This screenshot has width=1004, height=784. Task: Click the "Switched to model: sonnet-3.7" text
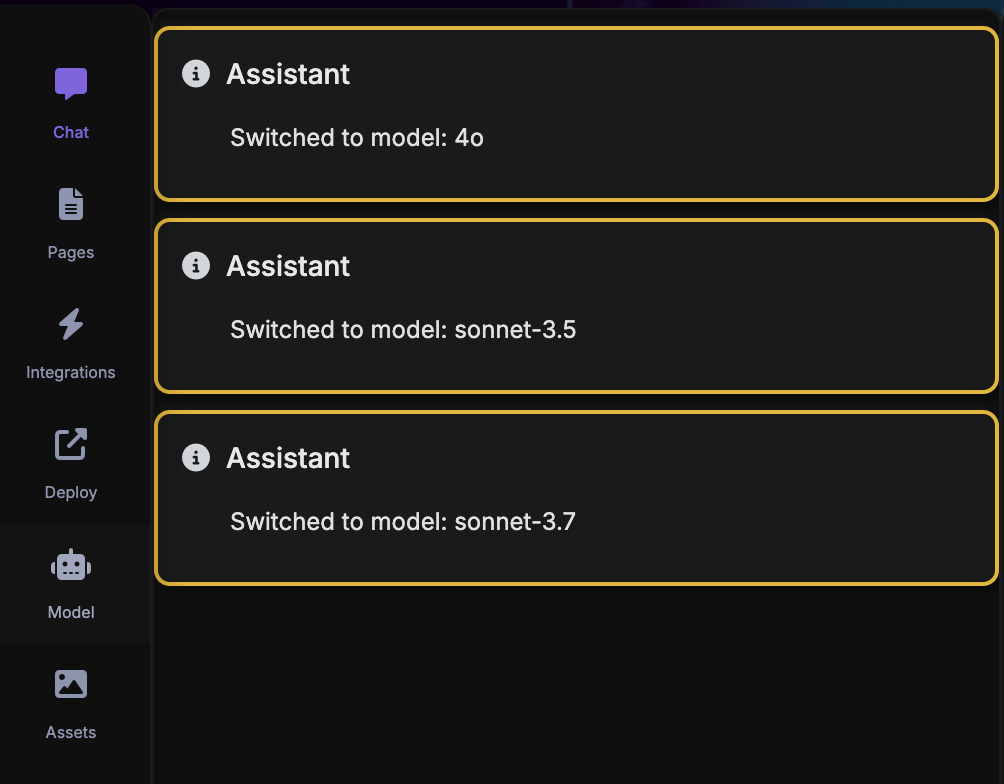pos(403,522)
